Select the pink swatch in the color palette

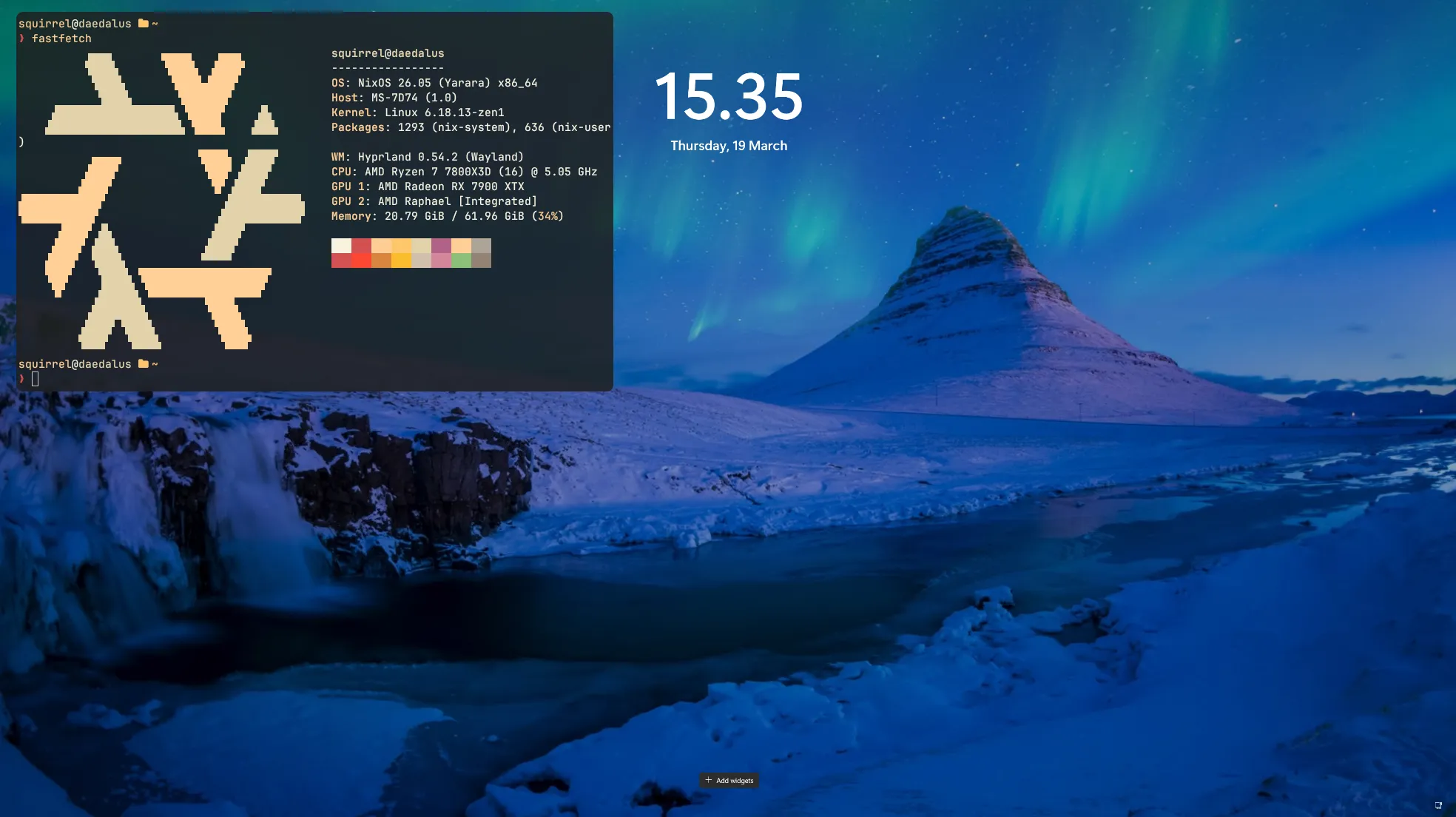tap(440, 261)
